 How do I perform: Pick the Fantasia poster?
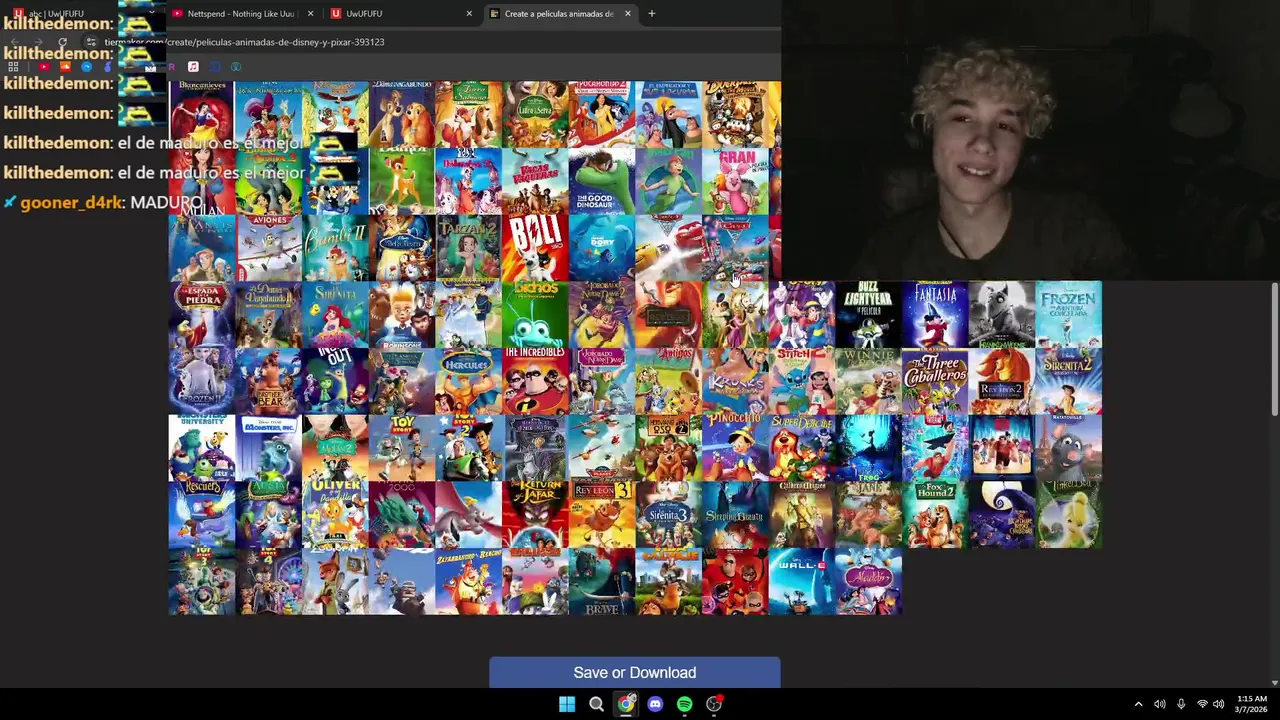click(x=935, y=315)
